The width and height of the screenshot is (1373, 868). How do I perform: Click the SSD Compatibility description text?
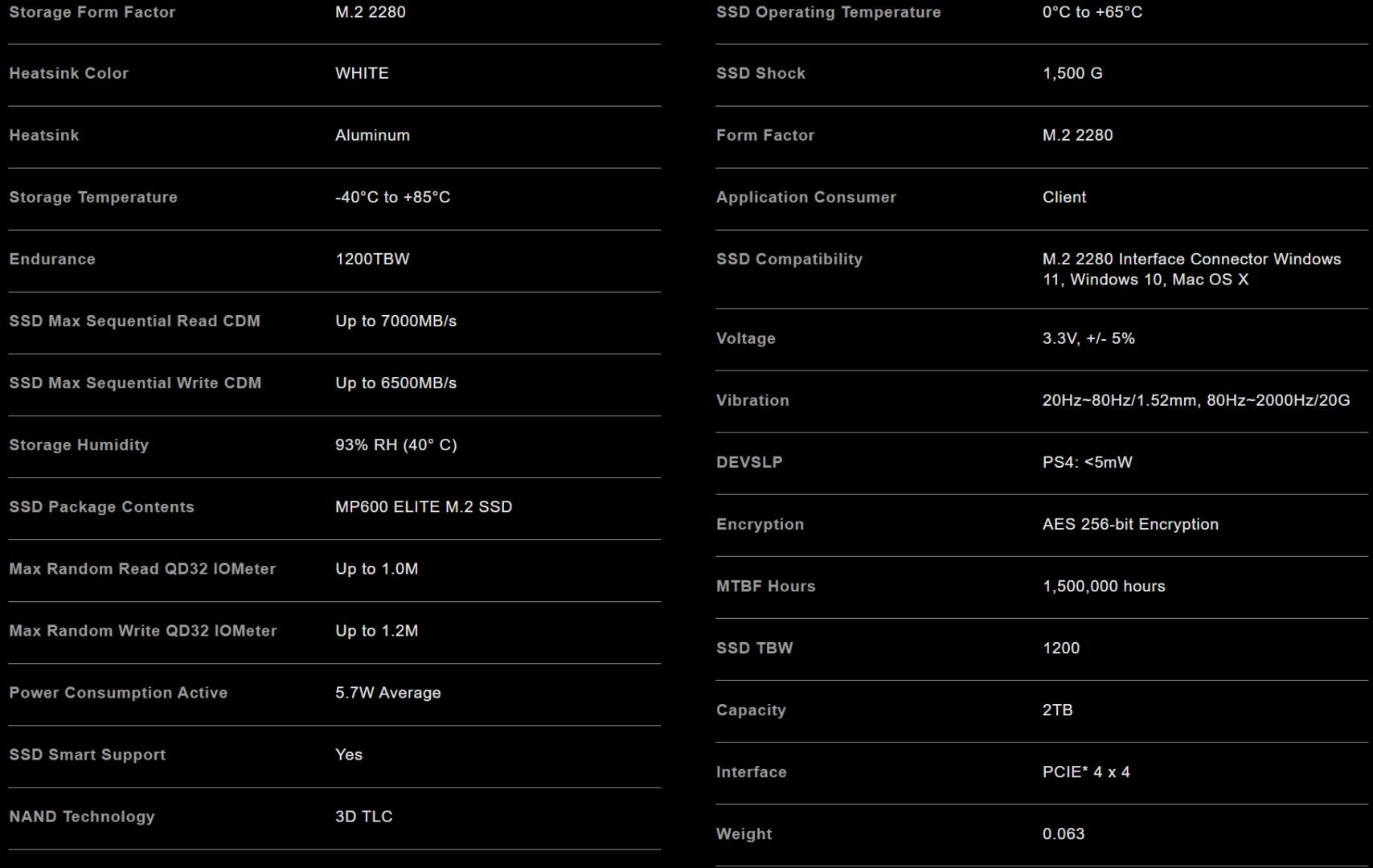click(1191, 269)
